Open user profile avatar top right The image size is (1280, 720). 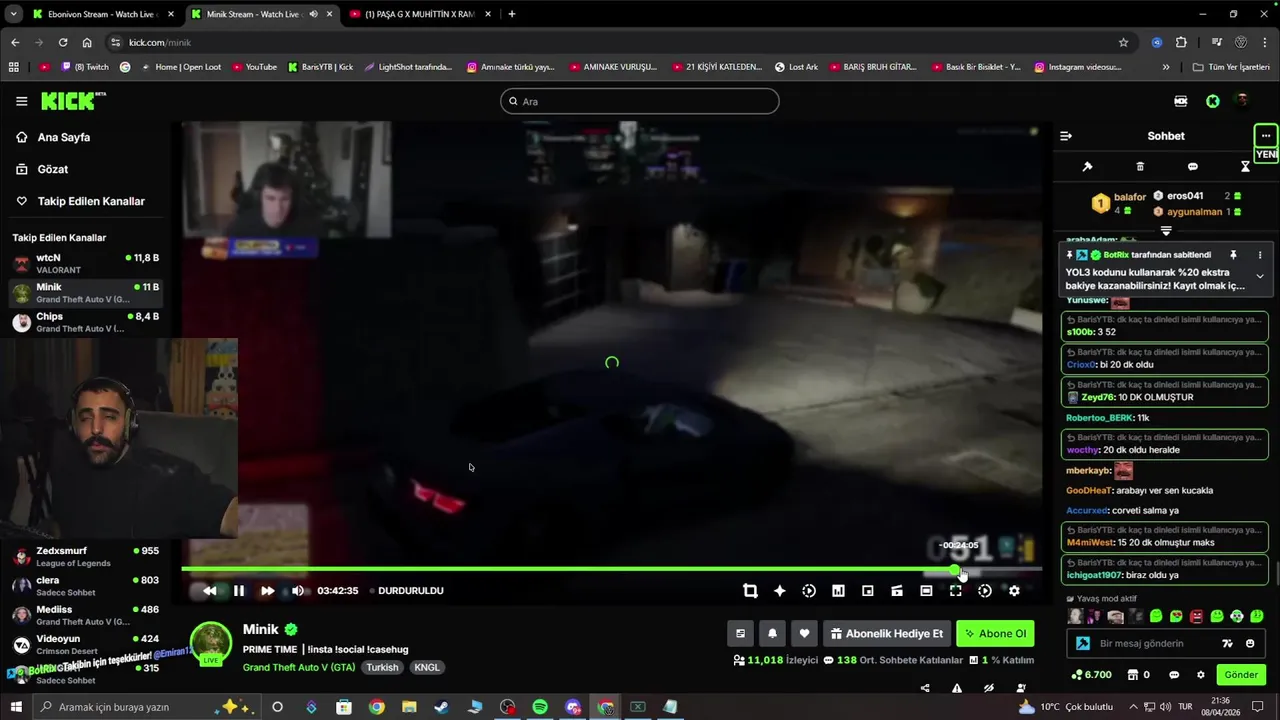pyautogui.click(x=1242, y=101)
